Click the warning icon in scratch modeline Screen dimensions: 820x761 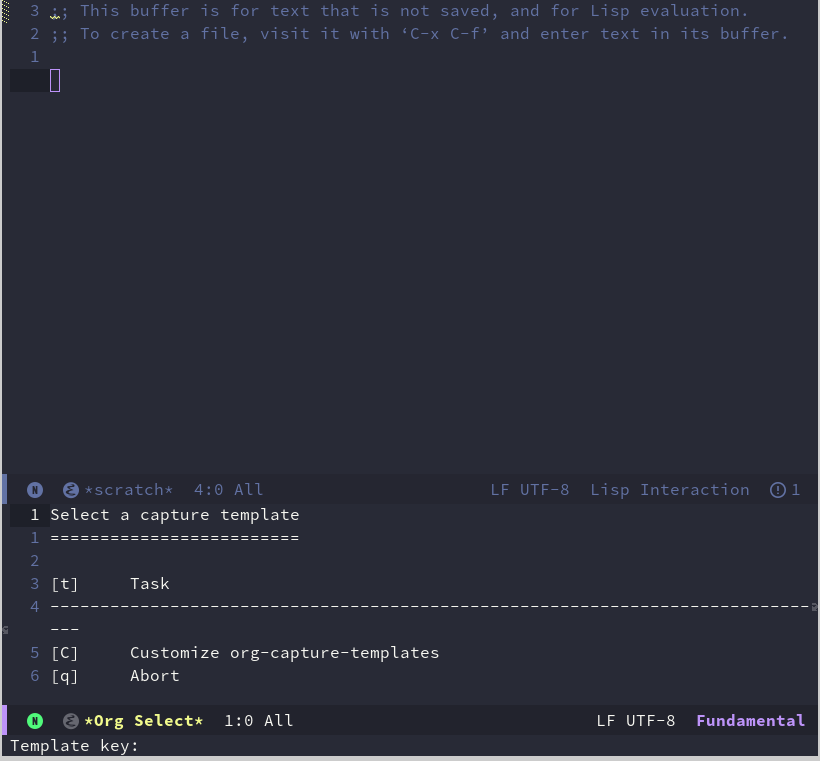[x=778, y=490]
